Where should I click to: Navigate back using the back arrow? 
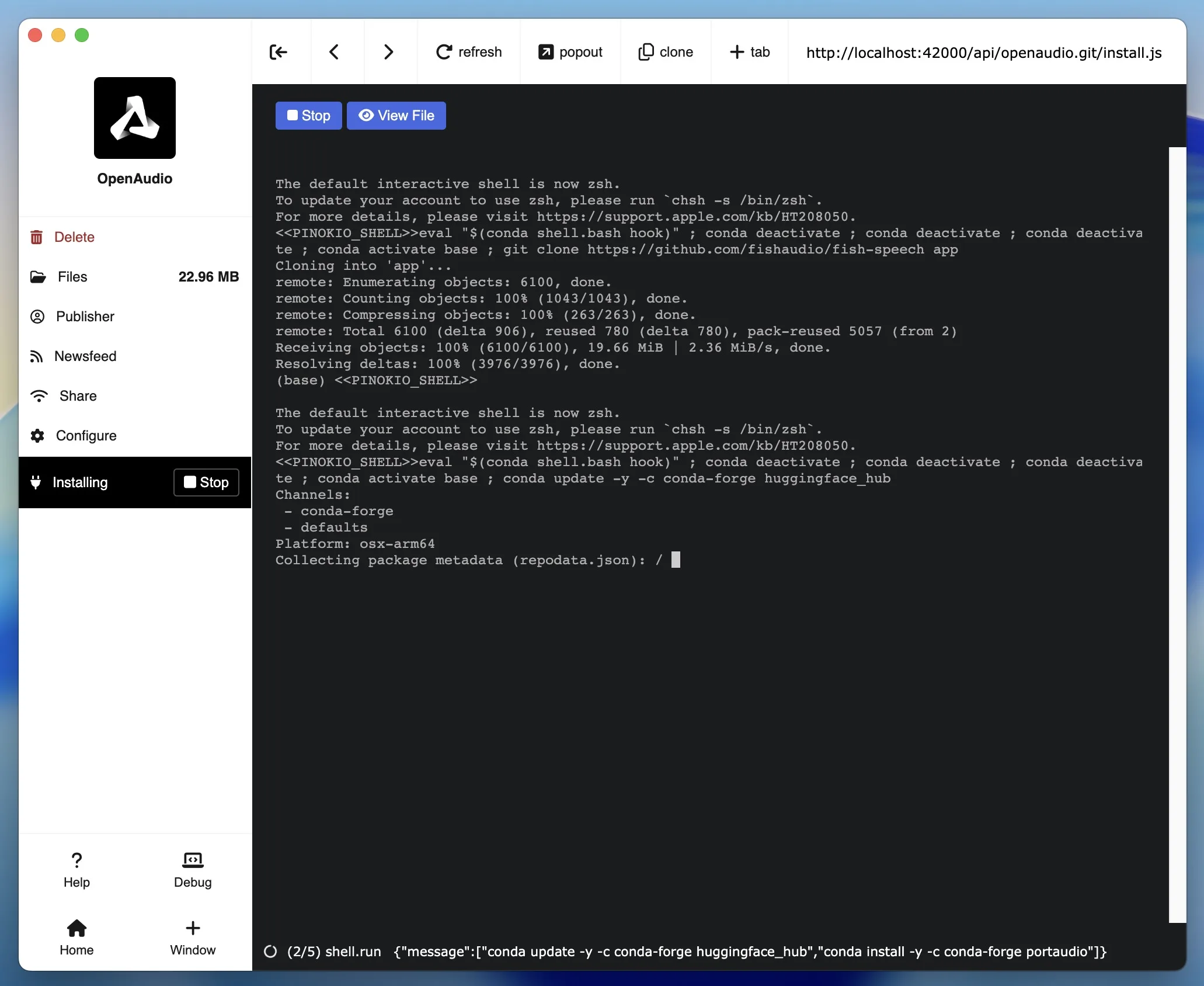click(334, 52)
